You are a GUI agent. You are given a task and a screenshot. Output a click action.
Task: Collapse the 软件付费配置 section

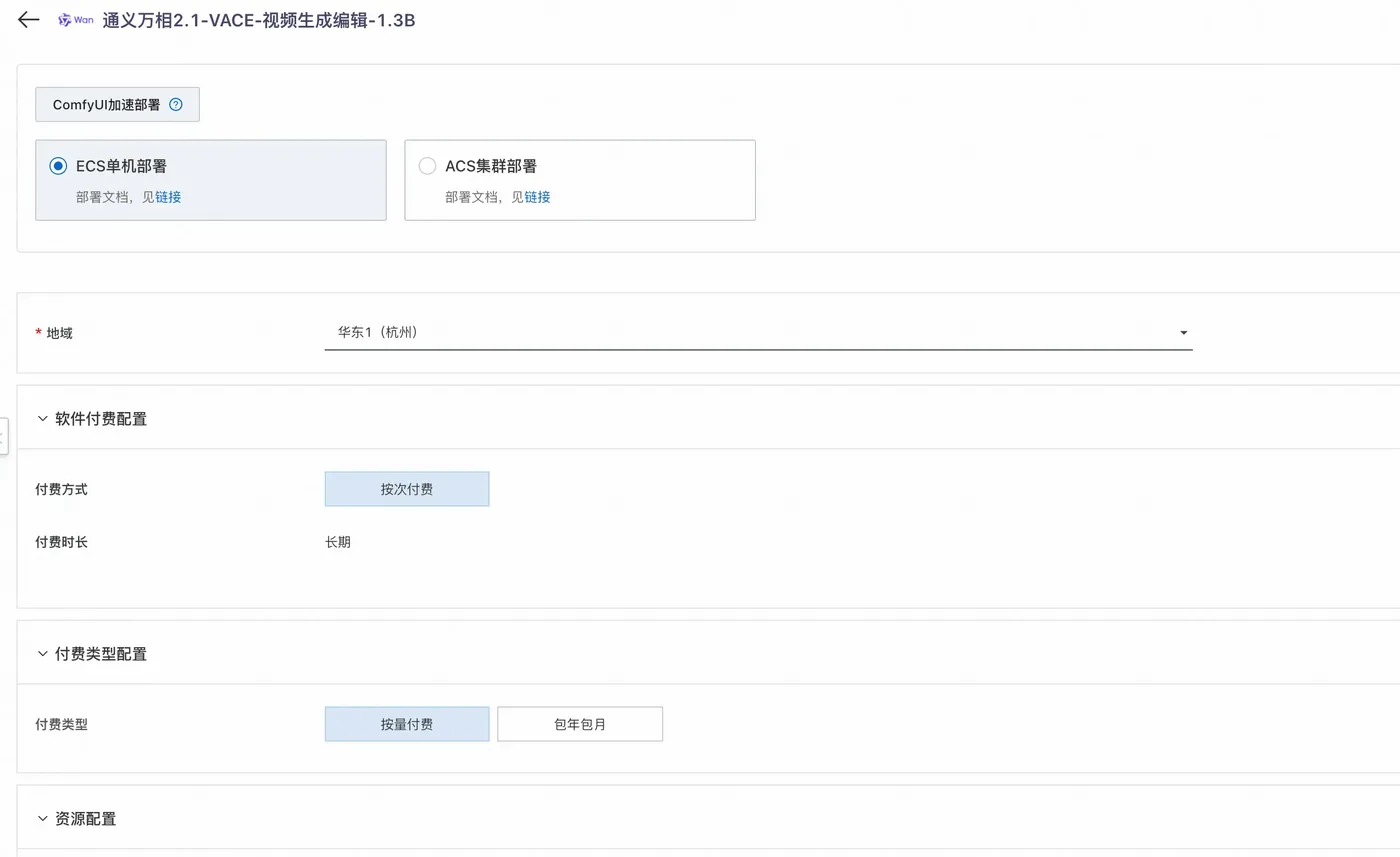coord(42,419)
